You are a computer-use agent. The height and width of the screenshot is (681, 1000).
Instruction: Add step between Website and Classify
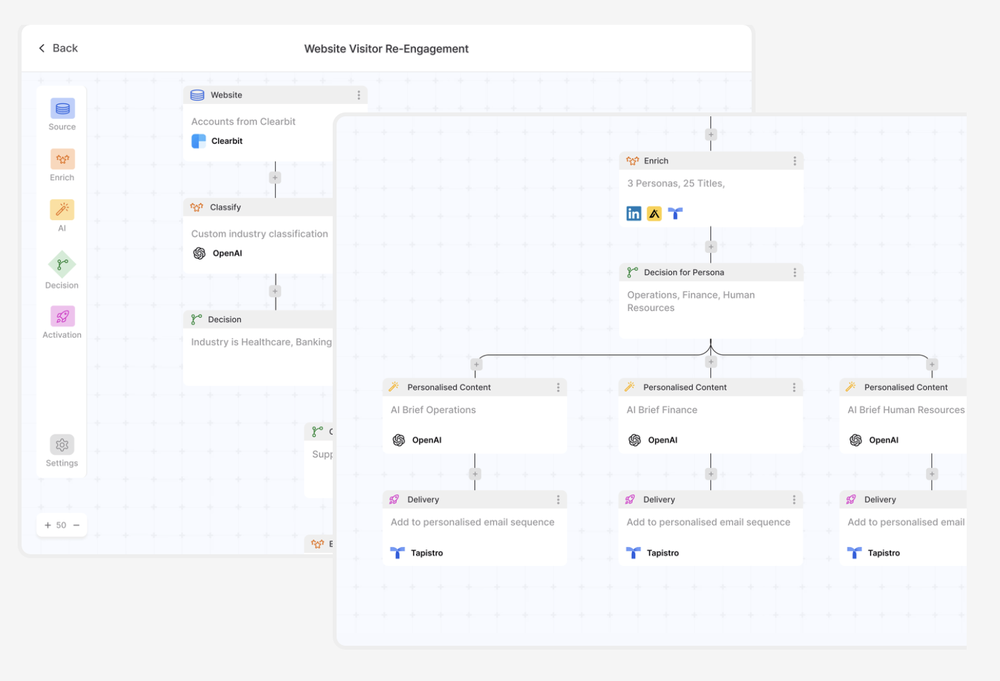click(275, 178)
